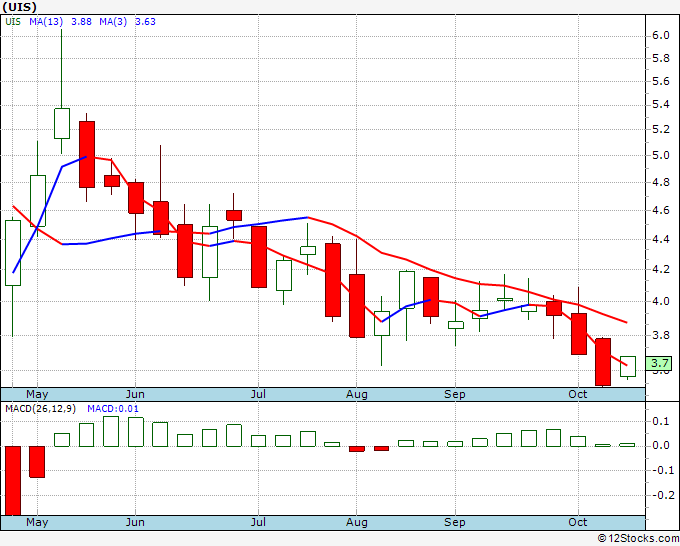Screen dimensions: 680x546
Task: Click Jun on the MACD panel time axis
Action: 135,522
